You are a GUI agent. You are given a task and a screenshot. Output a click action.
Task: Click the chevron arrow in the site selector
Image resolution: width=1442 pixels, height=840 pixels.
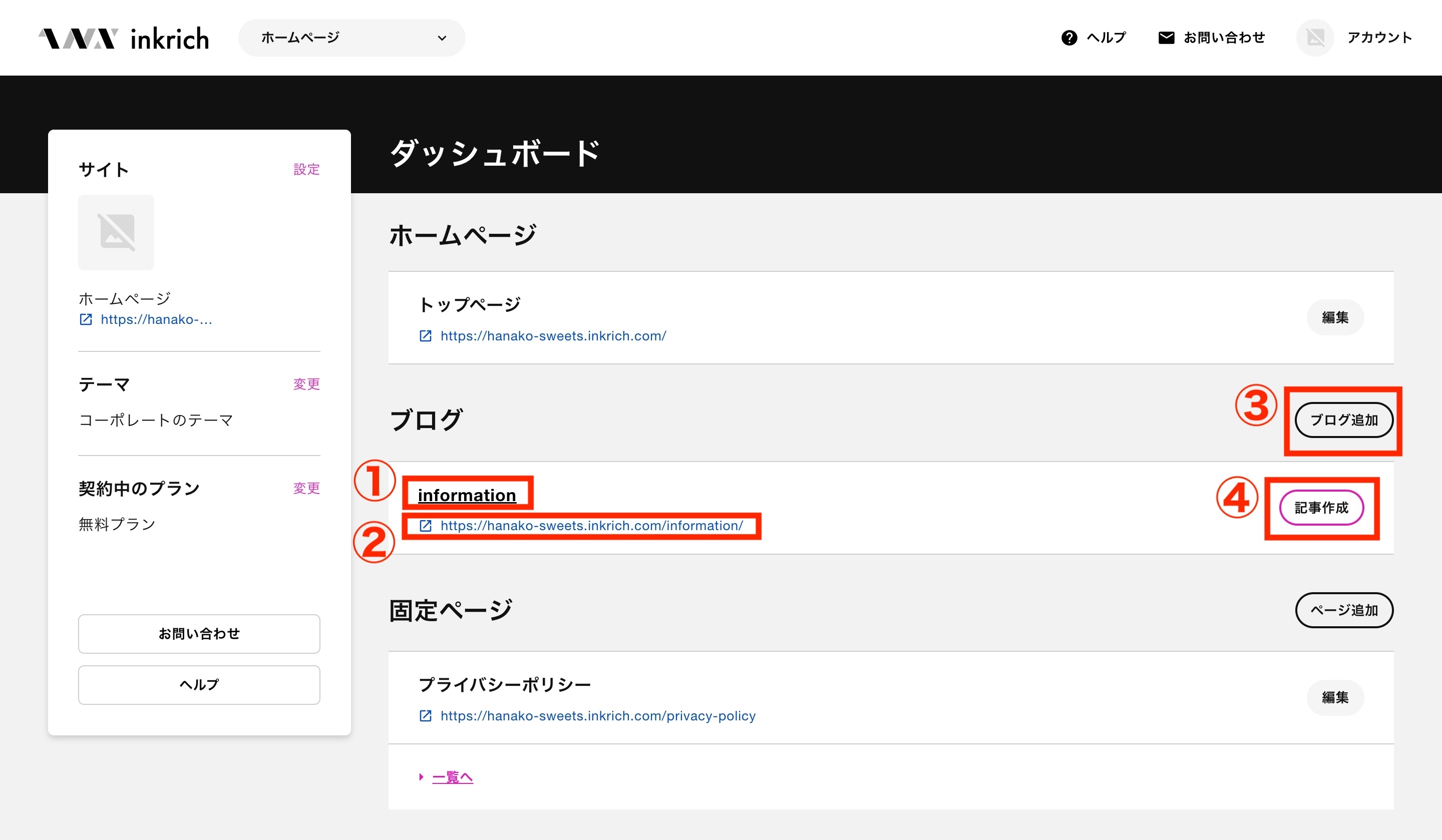pos(442,39)
